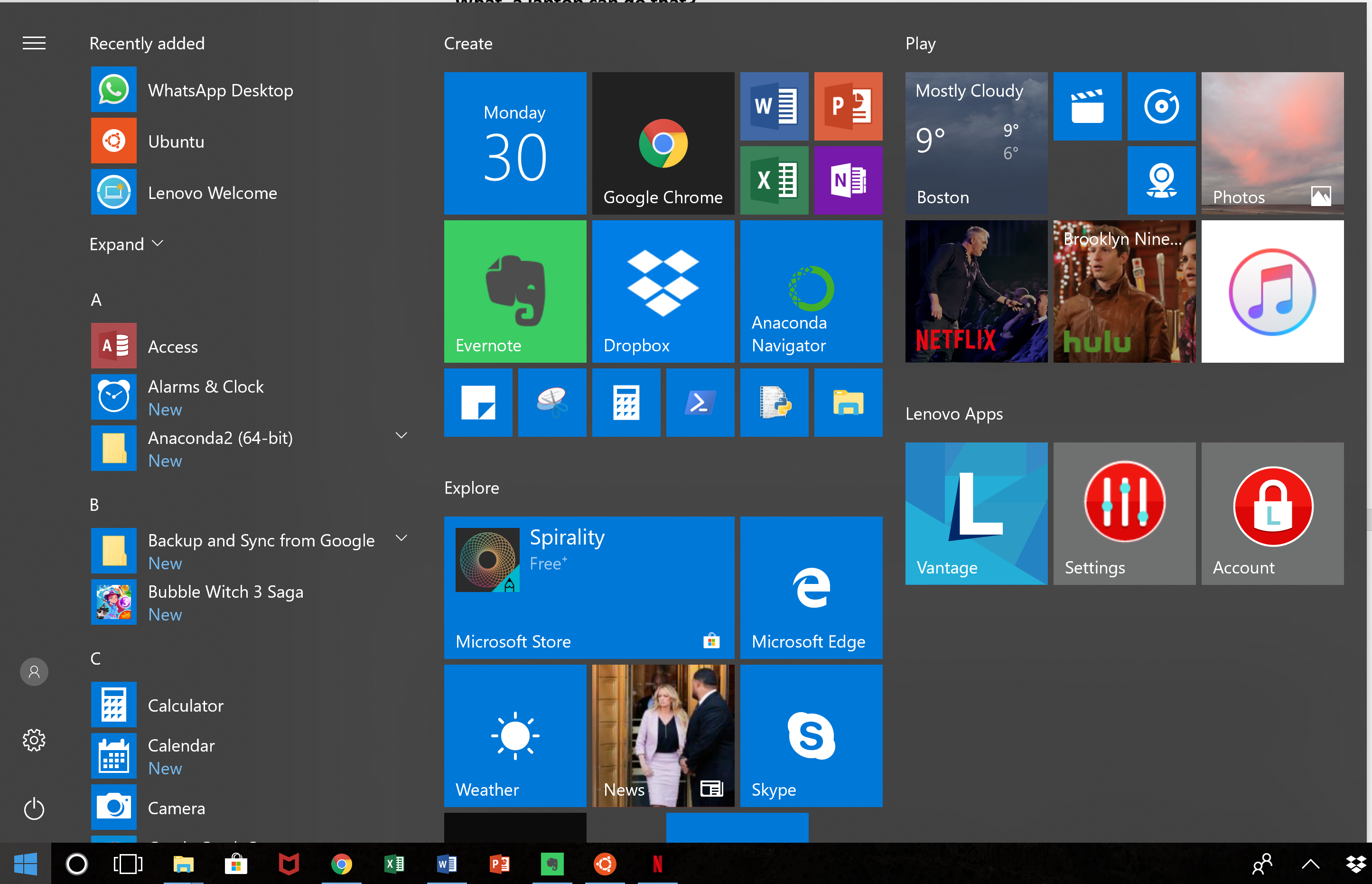The image size is (1372, 884).
Task: Open the Weather tile under Explore
Action: coord(515,735)
